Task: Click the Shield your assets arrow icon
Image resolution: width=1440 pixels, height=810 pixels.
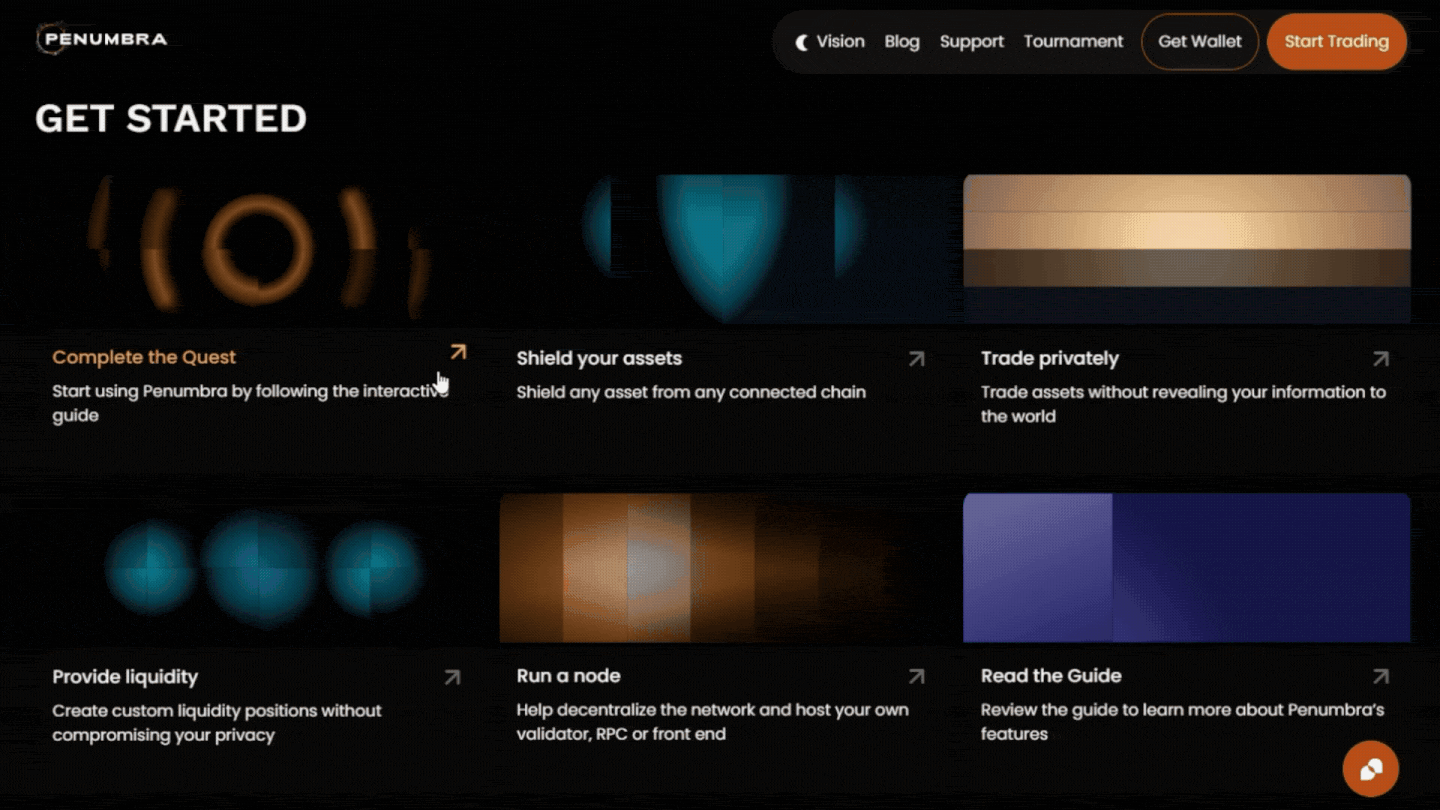Action: (917, 358)
